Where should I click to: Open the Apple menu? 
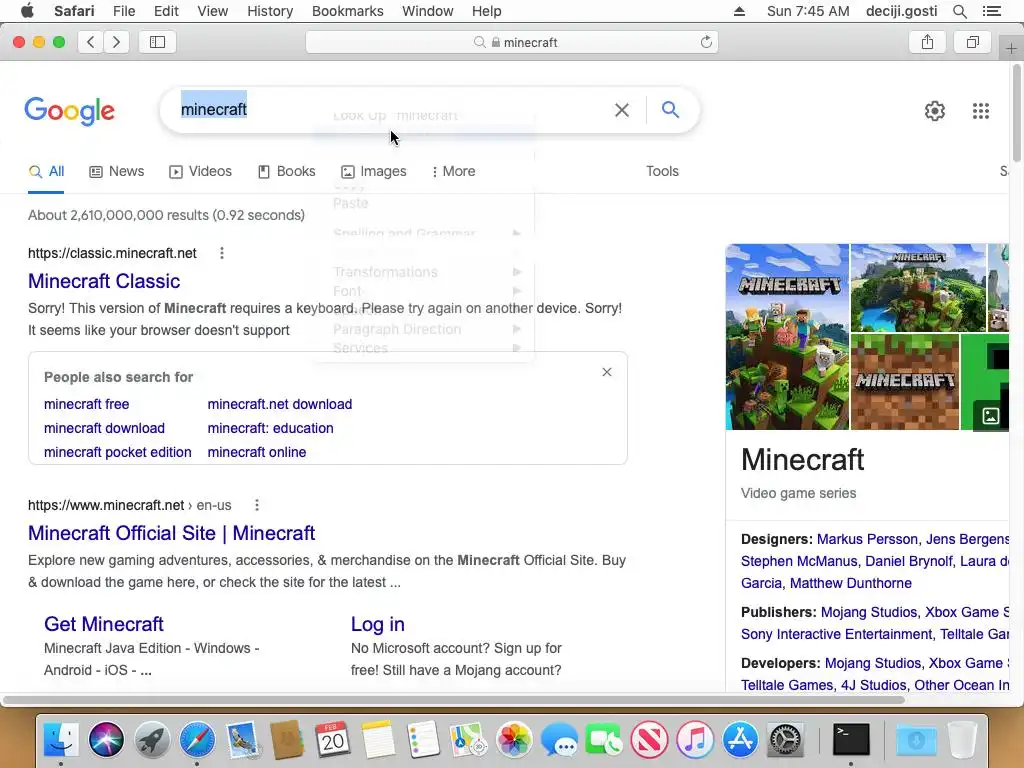click(x=27, y=11)
